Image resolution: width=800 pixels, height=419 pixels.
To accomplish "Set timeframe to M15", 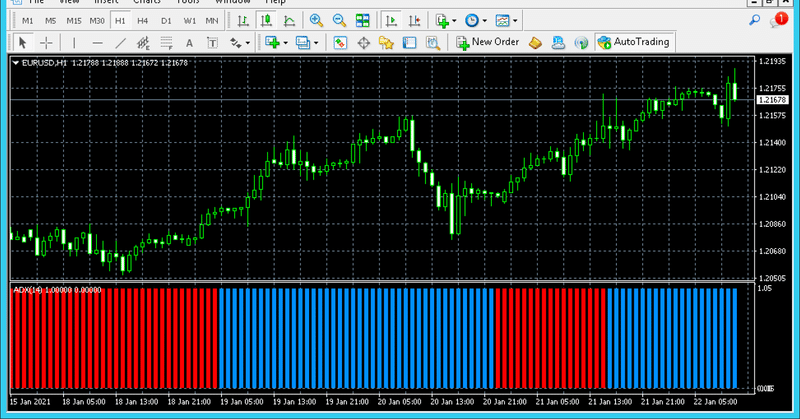I will click(x=74, y=21).
